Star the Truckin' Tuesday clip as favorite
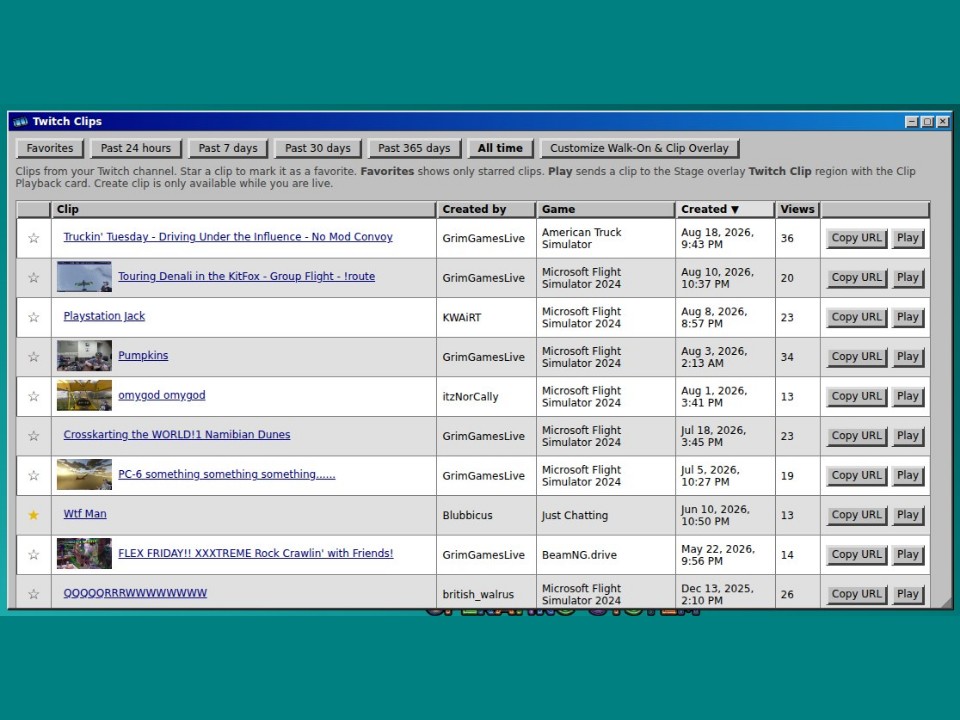 (34, 238)
